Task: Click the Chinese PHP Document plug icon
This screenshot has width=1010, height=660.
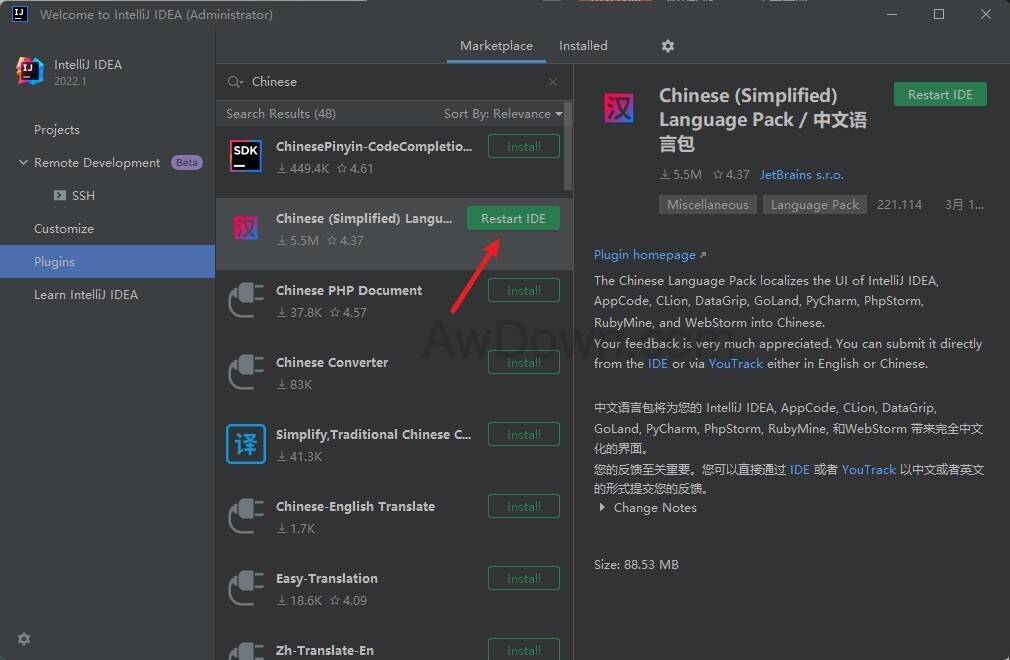Action: 245,300
